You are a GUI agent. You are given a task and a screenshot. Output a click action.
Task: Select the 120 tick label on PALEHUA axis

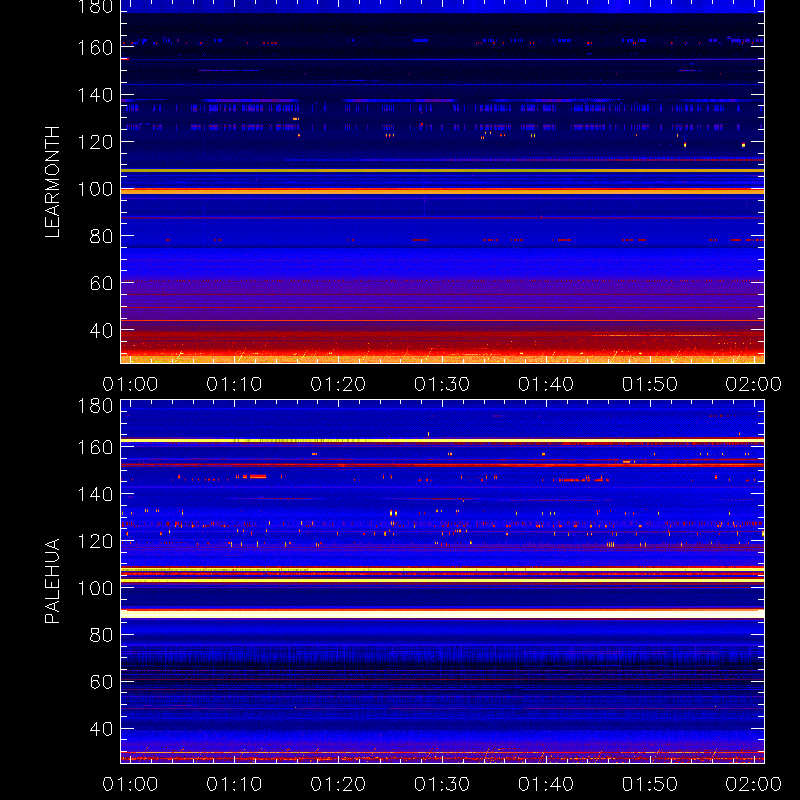click(95, 541)
